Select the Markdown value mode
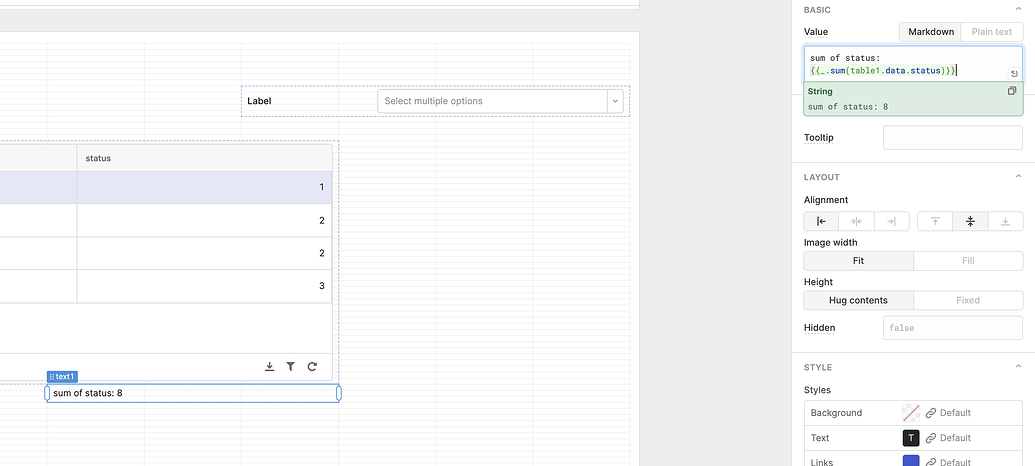Image resolution: width=1035 pixels, height=466 pixels. pyautogui.click(x=930, y=32)
